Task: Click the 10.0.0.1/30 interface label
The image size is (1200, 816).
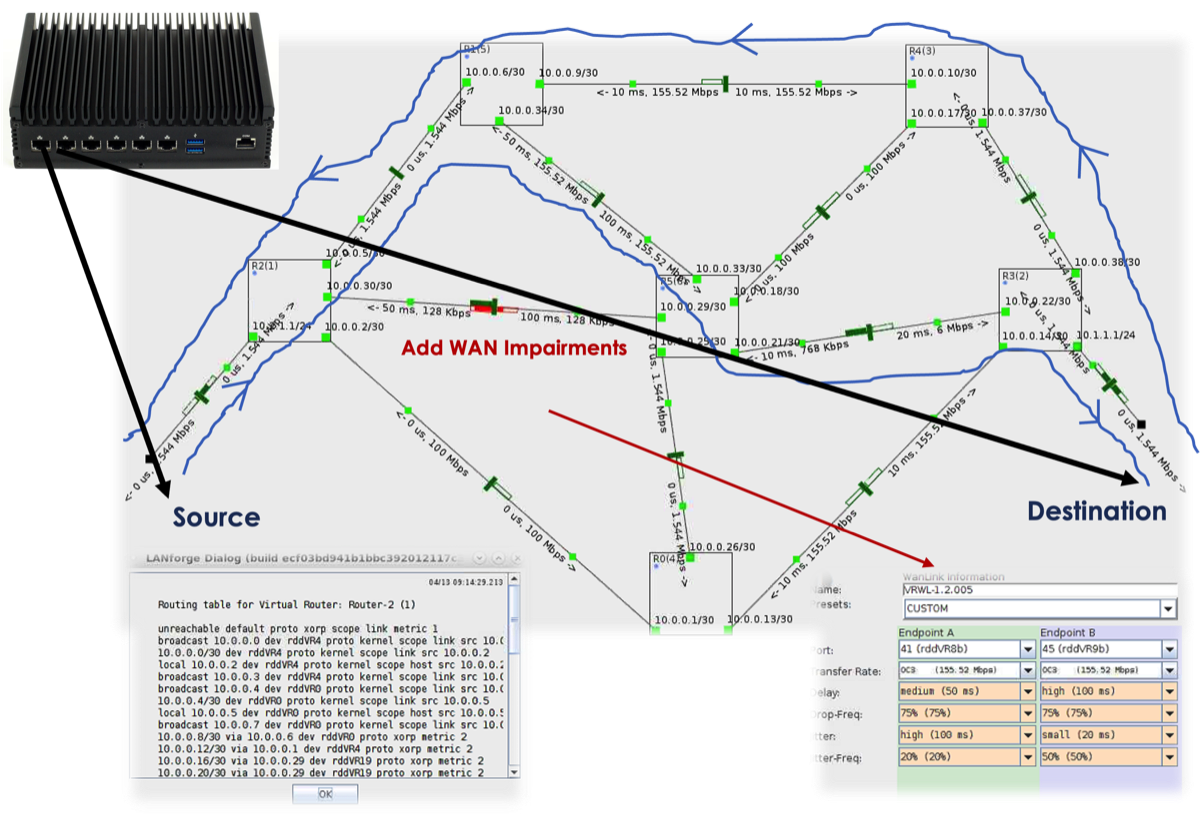Action: coord(685,621)
